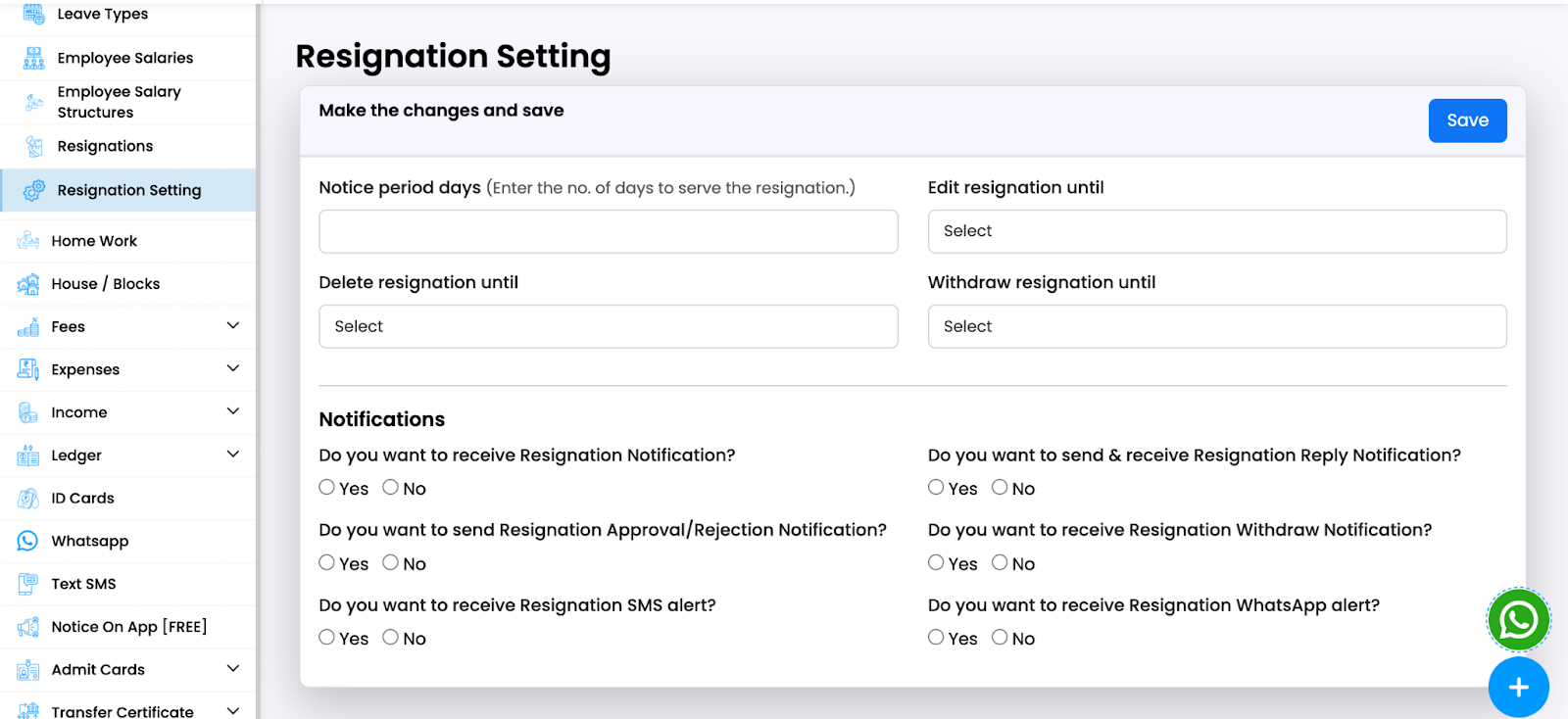
Task: Click the Notice period days input field
Action: tap(608, 231)
